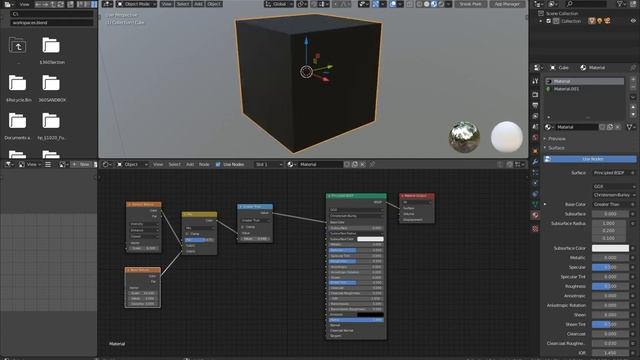The width and height of the screenshot is (640, 360).
Task: Click the file path field showing C:\
Action: pyautogui.click(x=51, y=14)
